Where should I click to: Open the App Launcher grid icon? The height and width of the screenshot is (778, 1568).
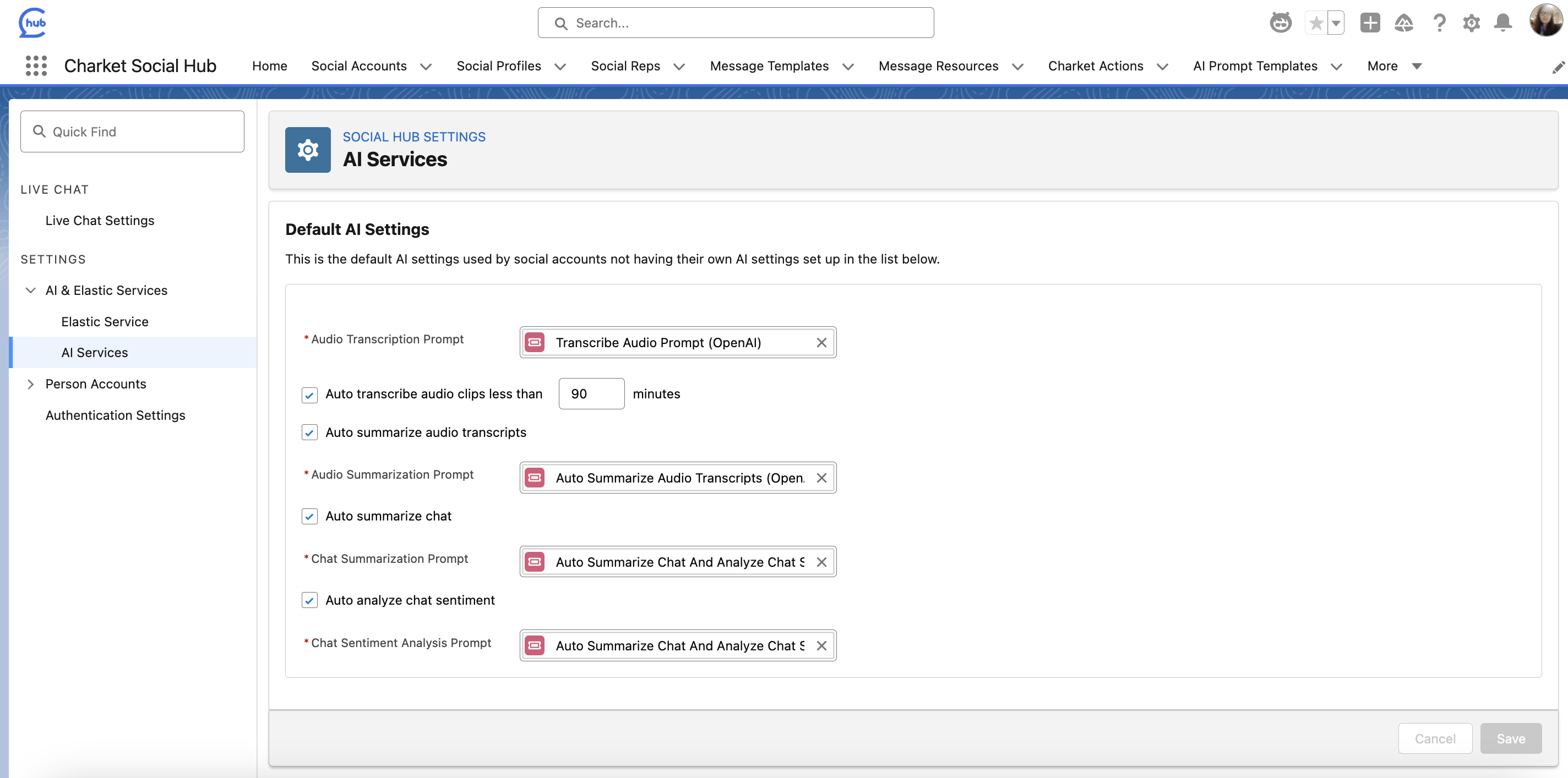[x=36, y=65]
